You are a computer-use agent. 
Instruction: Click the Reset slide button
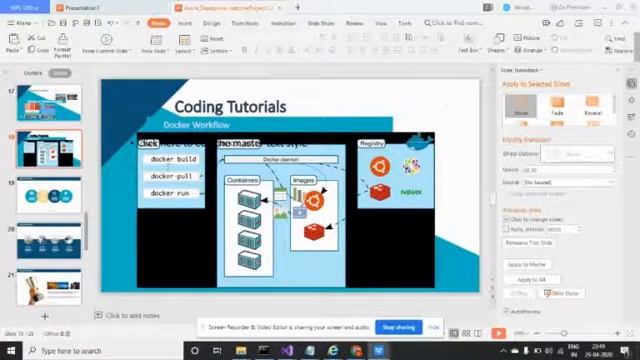(212, 38)
